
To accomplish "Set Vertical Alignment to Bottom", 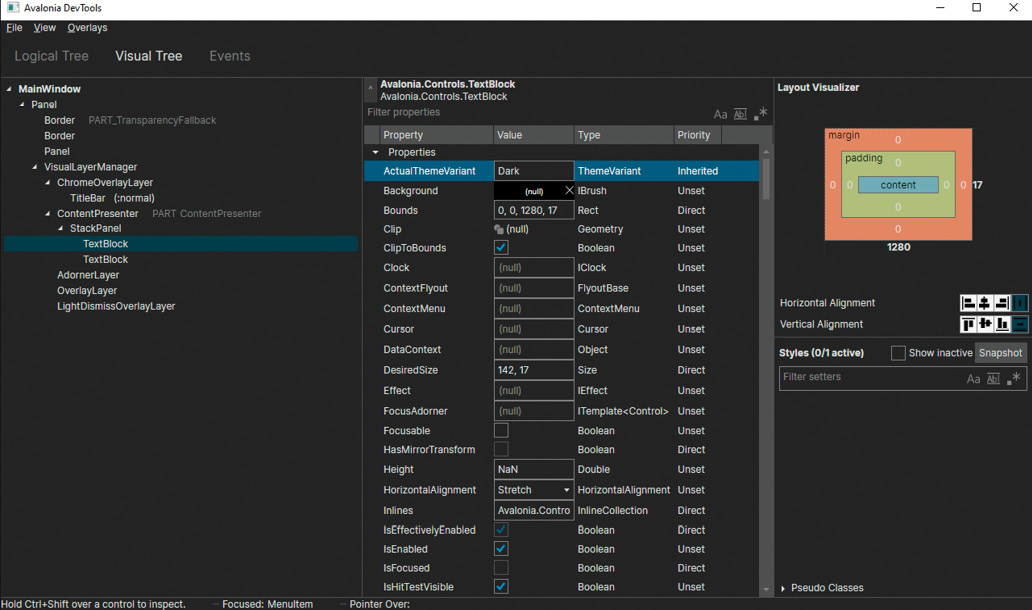I will click(1002, 324).
